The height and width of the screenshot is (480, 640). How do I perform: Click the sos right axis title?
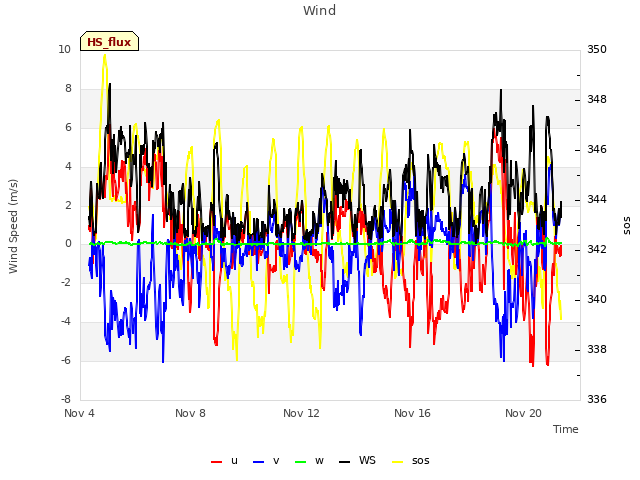click(627, 226)
